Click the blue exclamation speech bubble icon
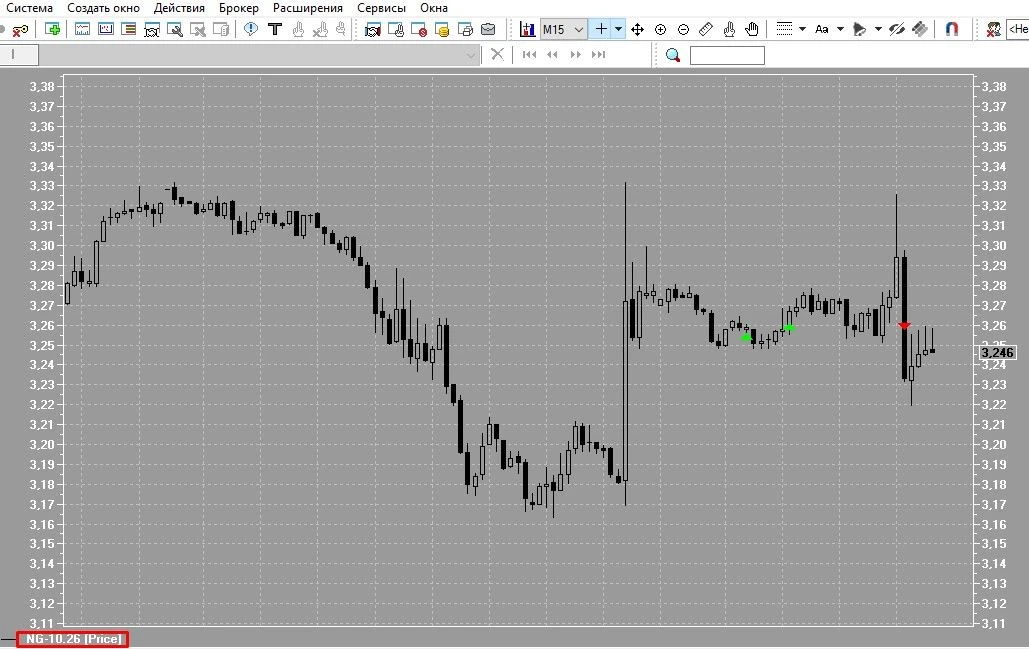Screen dimensions: 1029x649 coord(251,30)
